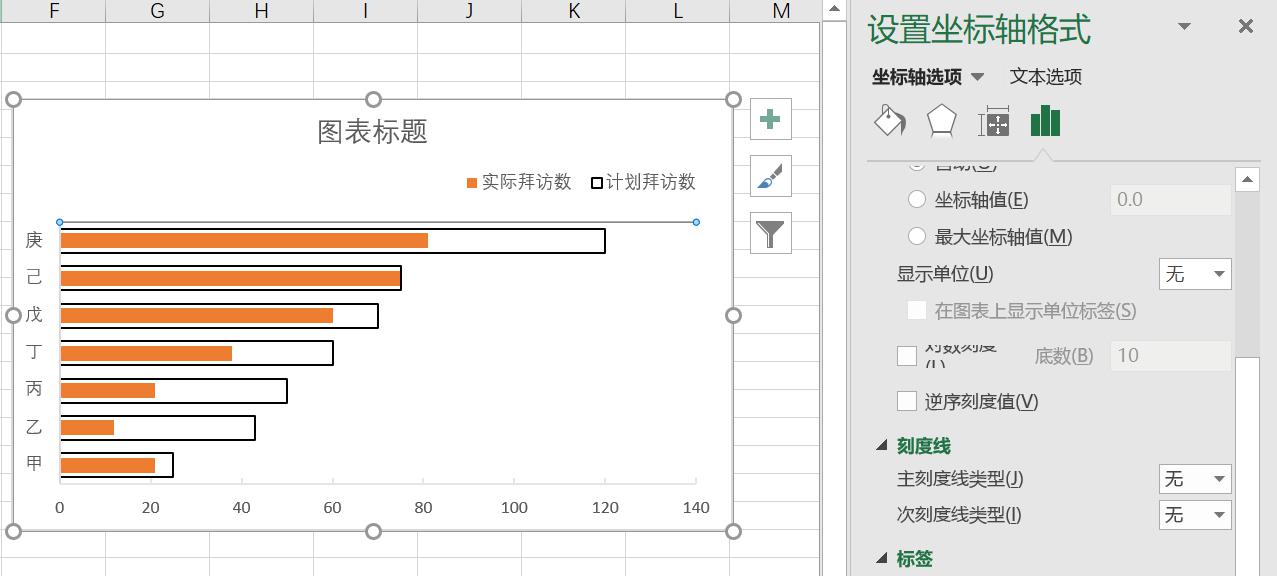Click the axis value 100
The height and width of the screenshot is (576, 1277).
(514, 508)
